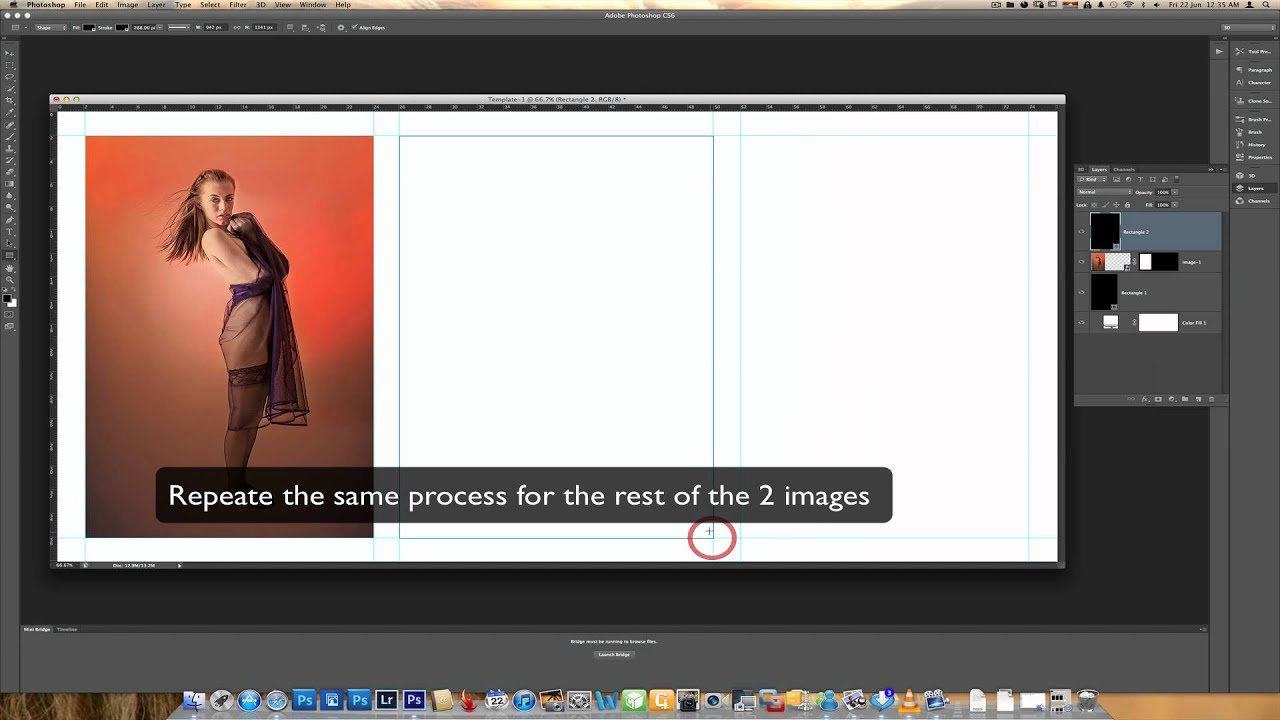Switch to the Channels tab
This screenshot has width=1280, height=720.
[1124, 170]
